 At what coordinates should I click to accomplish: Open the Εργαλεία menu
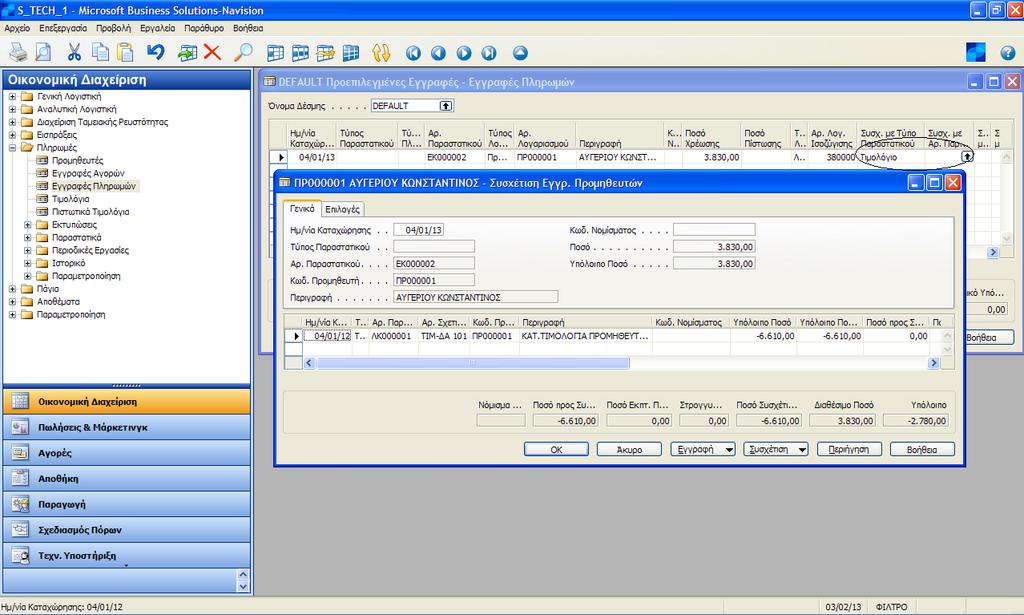click(157, 28)
